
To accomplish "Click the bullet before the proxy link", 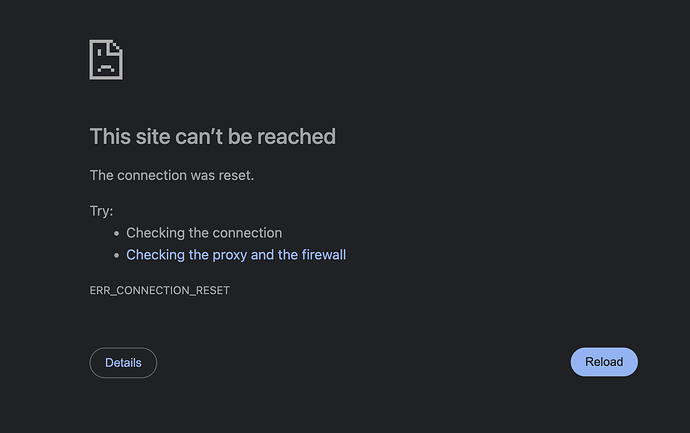I will pyautogui.click(x=115, y=255).
